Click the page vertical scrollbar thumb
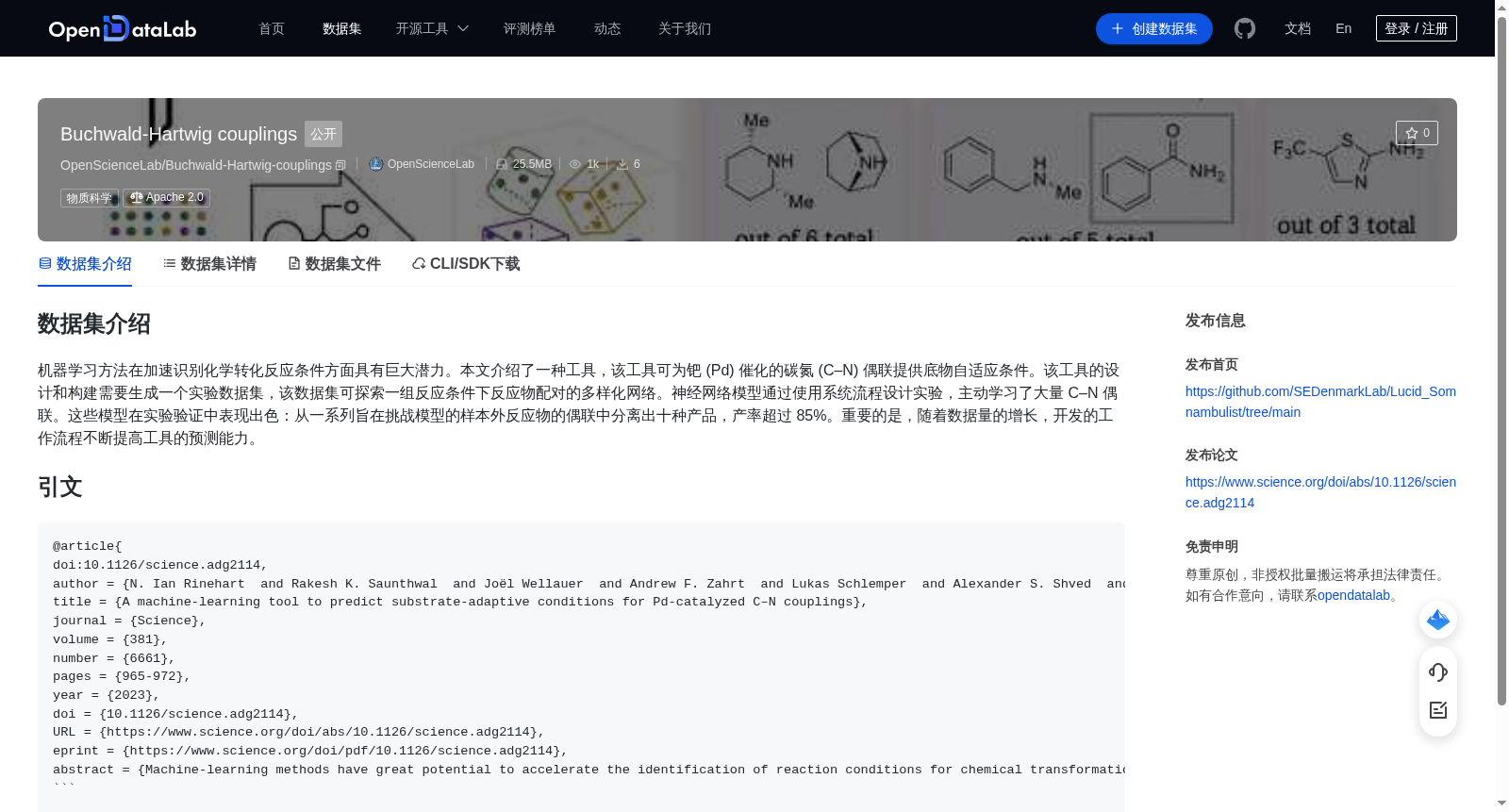The image size is (1509, 812). (x=1501, y=359)
